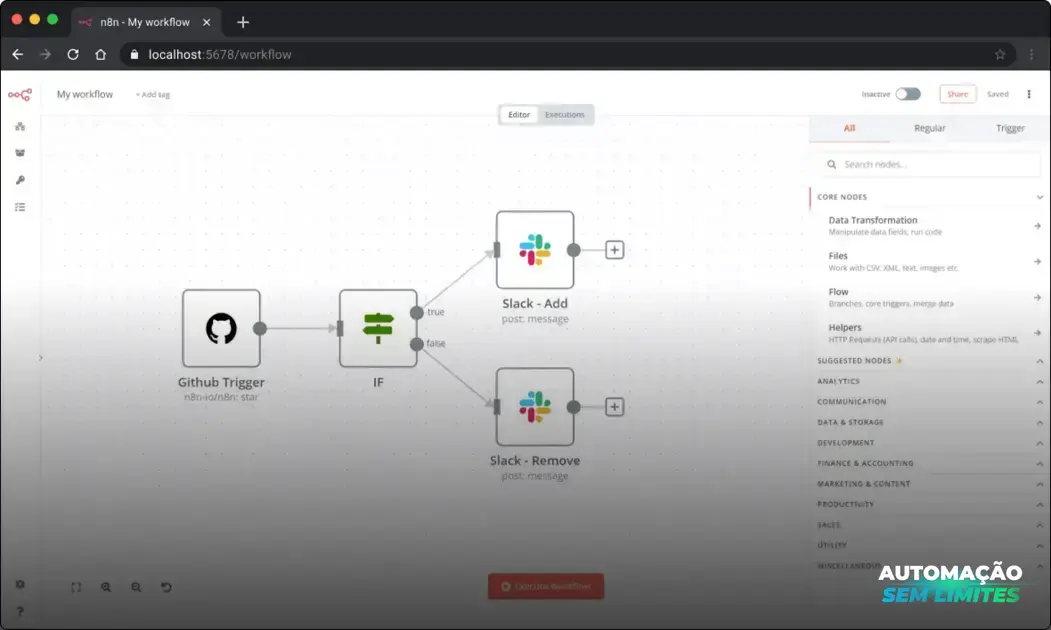Expand the Data & Storage category
The image size is (1051, 630).
[1040, 422]
